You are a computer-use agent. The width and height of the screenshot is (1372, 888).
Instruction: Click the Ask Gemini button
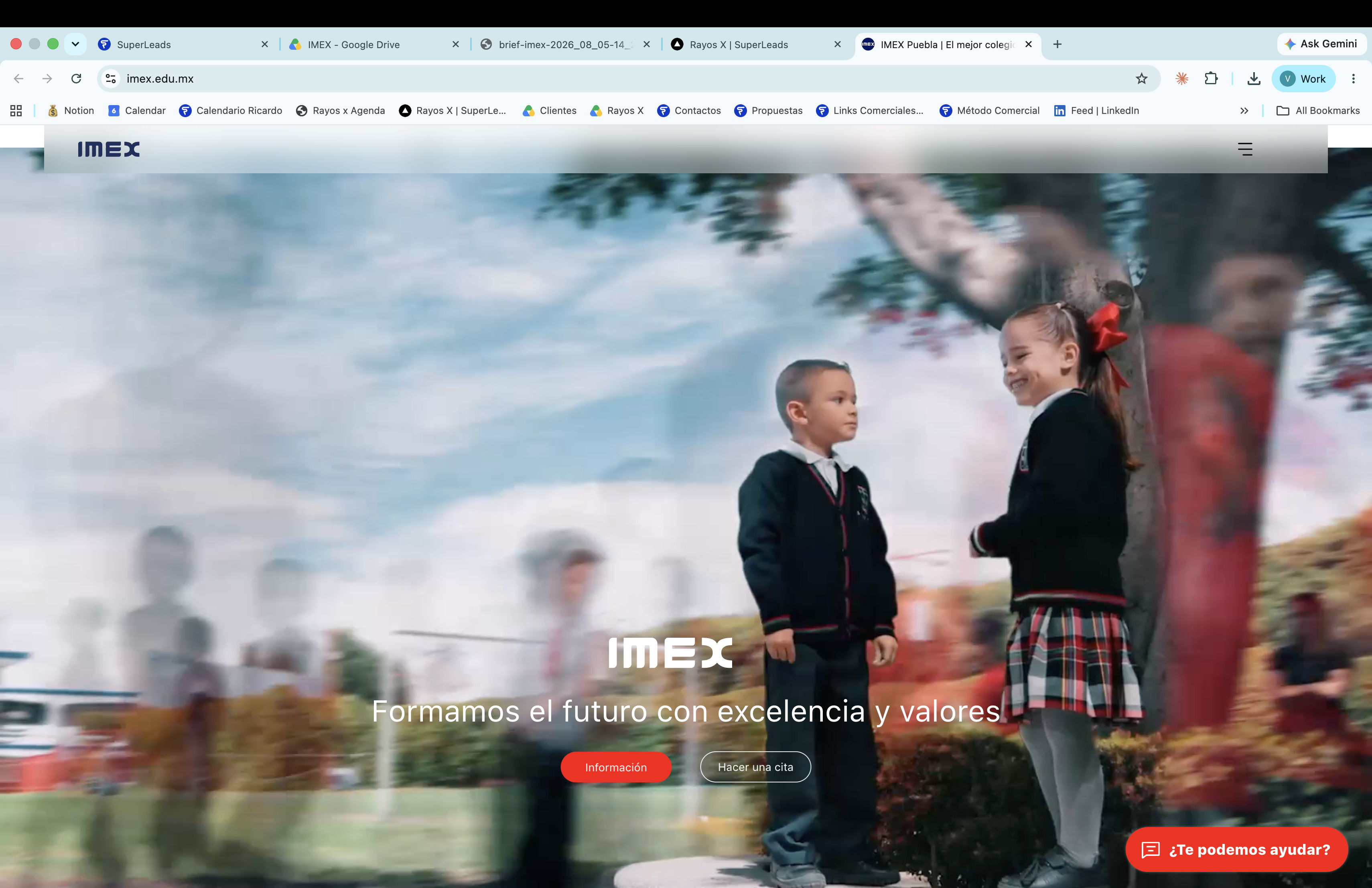click(1321, 44)
